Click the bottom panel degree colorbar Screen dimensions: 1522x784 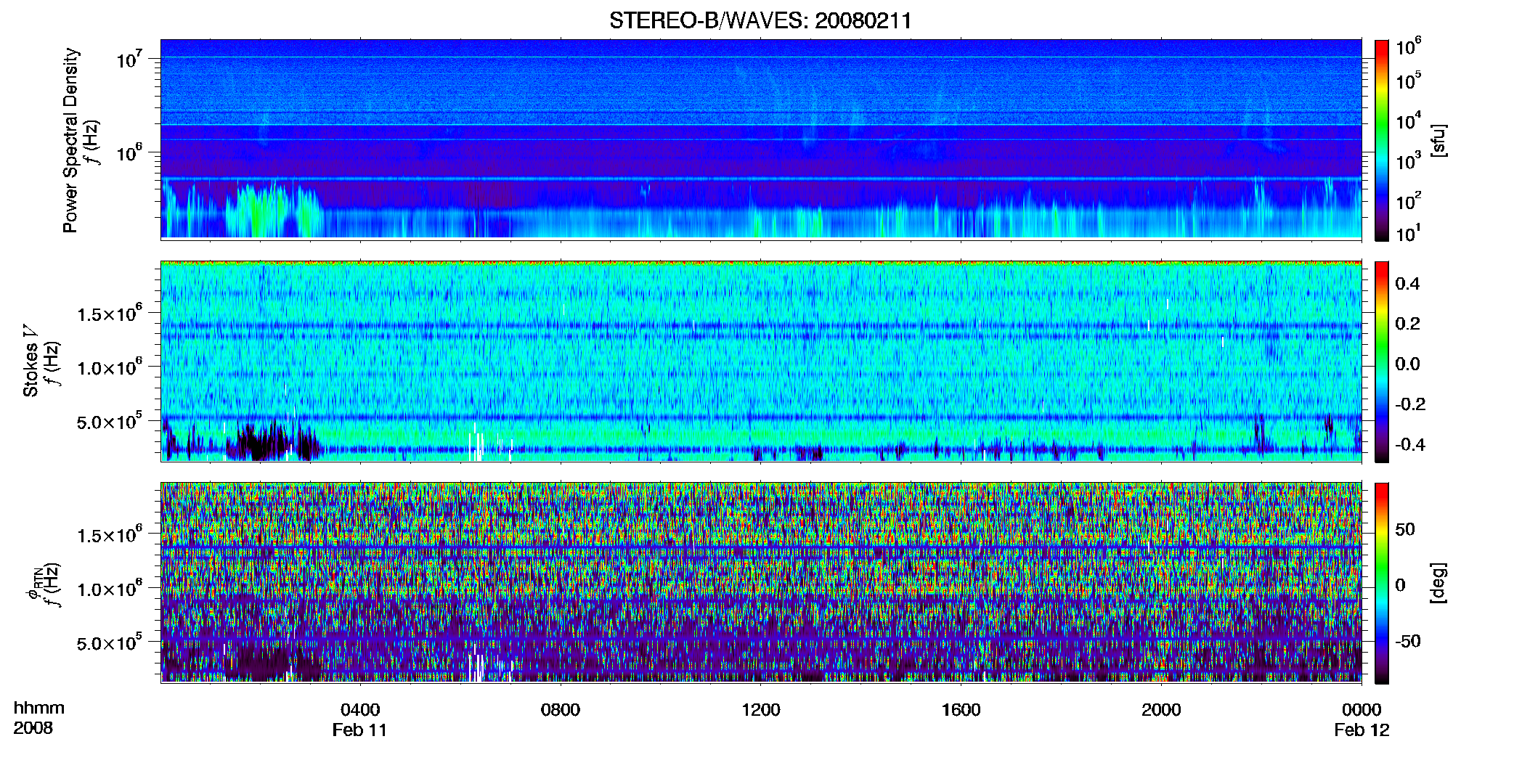tap(1382, 583)
